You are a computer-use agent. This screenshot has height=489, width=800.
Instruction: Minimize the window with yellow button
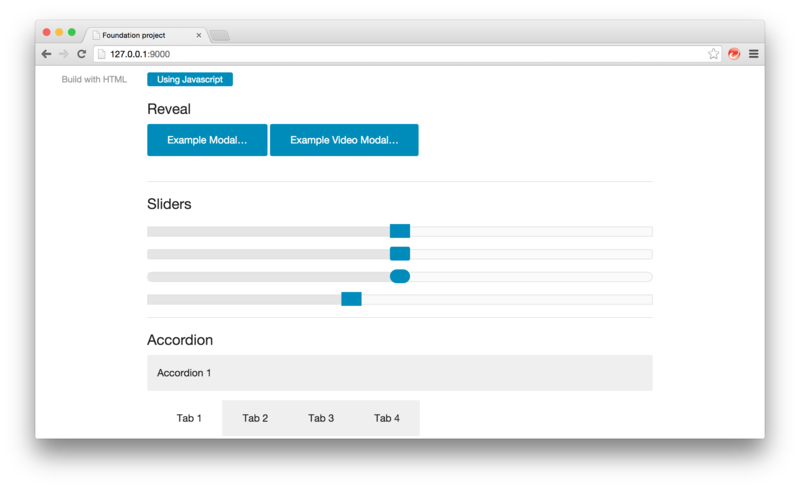pyautogui.click(x=59, y=32)
